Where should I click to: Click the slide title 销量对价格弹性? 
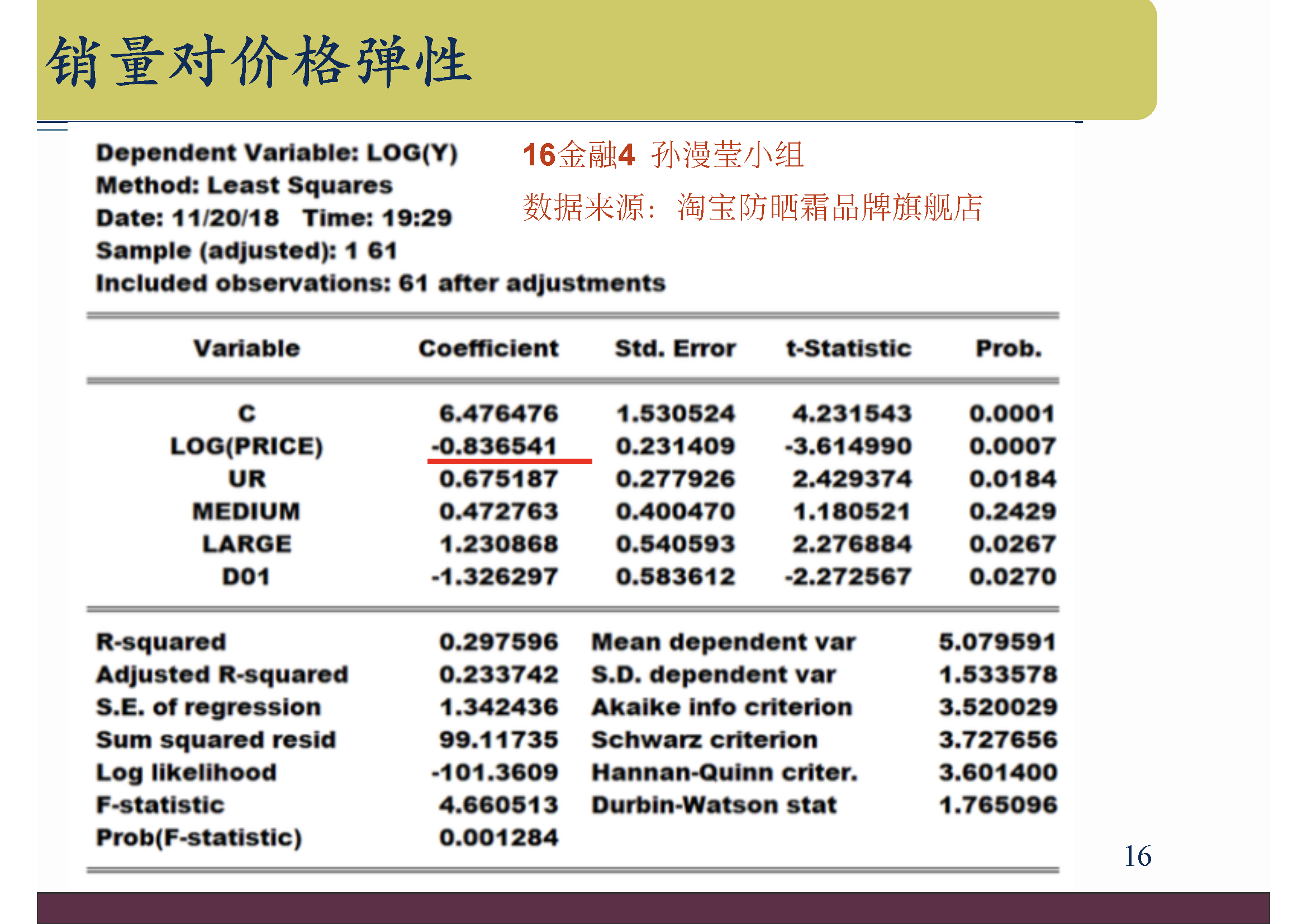tap(259, 61)
